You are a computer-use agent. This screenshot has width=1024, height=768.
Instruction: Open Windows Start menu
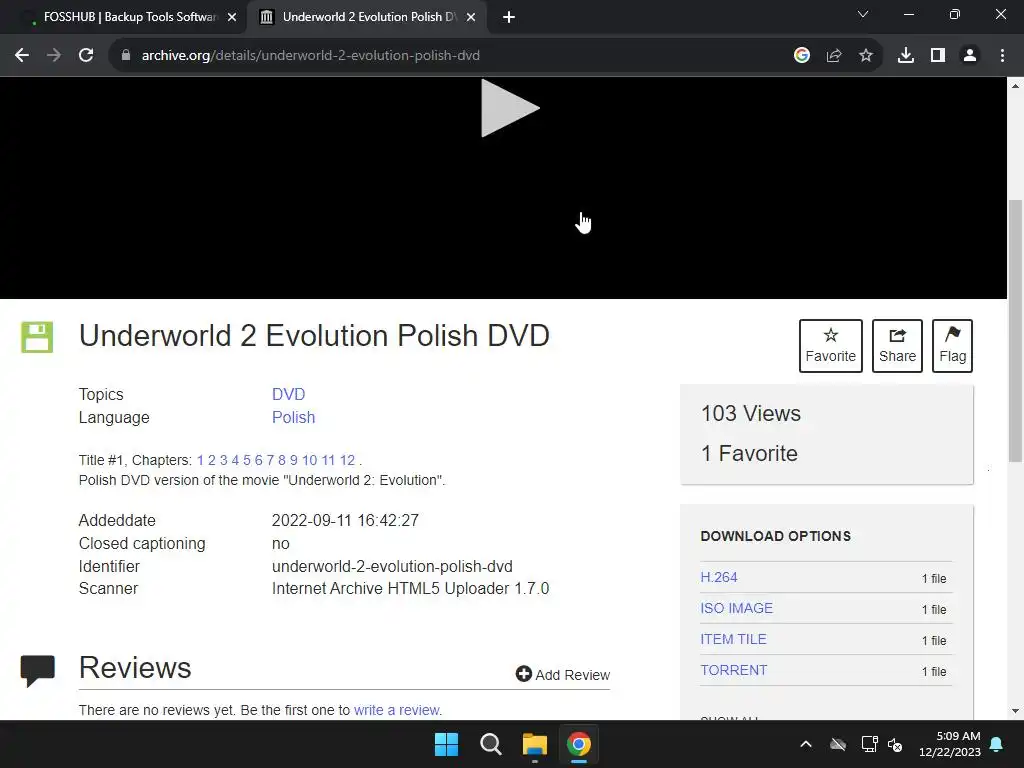click(447, 744)
